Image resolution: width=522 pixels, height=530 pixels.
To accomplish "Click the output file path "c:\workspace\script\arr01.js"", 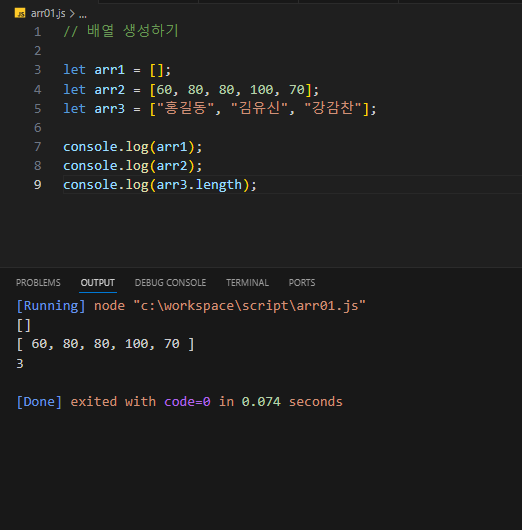I will click(250, 306).
